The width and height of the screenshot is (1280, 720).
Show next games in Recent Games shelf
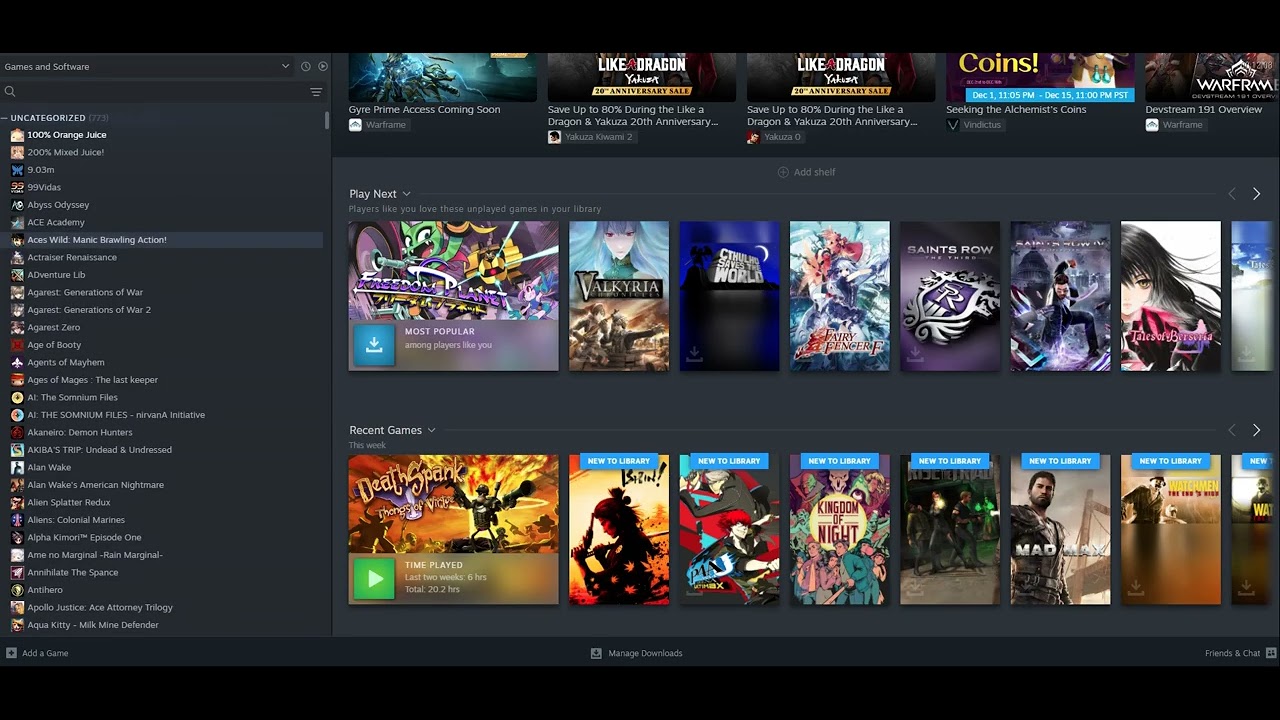1257,430
